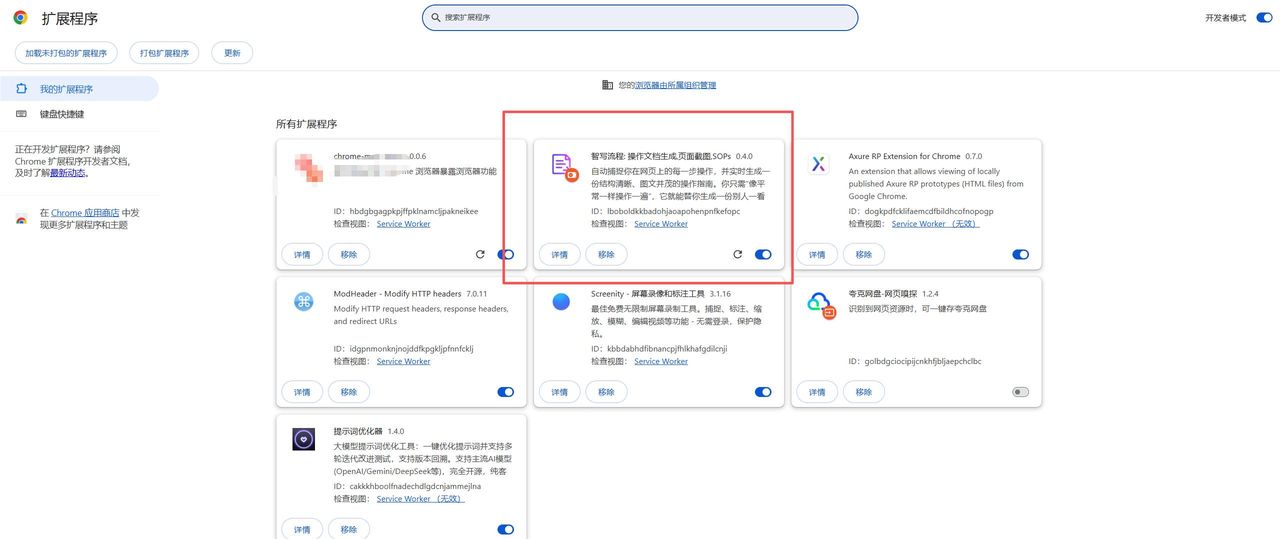Click the 我的扩展程序 sidebar icon
The height and width of the screenshot is (539, 1280).
21,89
